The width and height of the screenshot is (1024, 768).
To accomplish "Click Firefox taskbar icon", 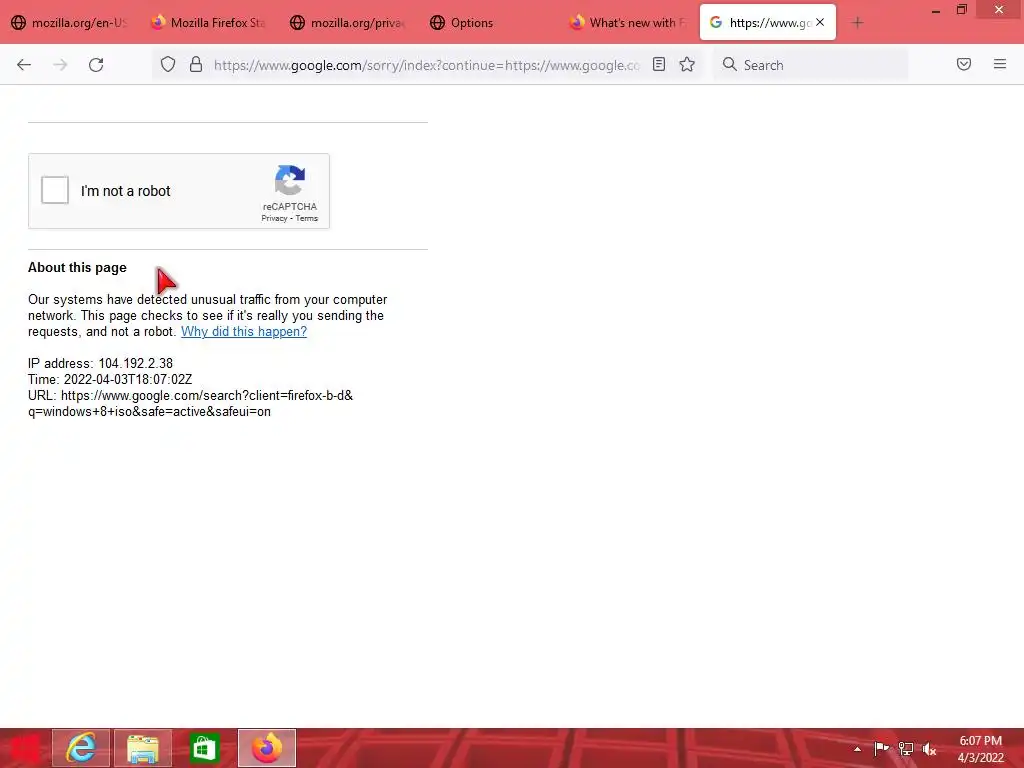I will [x=267, y=748].
